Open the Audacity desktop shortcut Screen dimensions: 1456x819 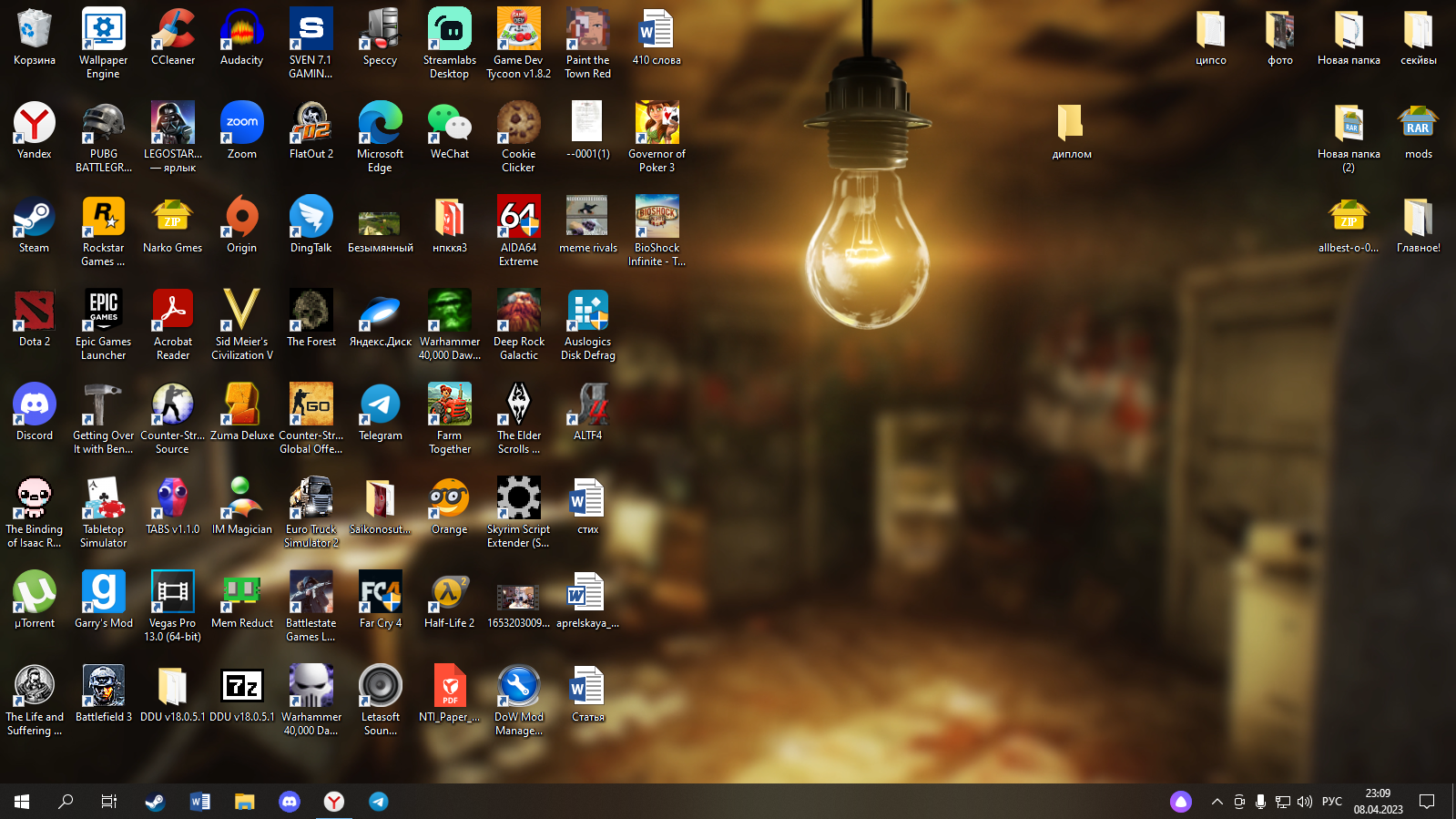coord(242,36)
